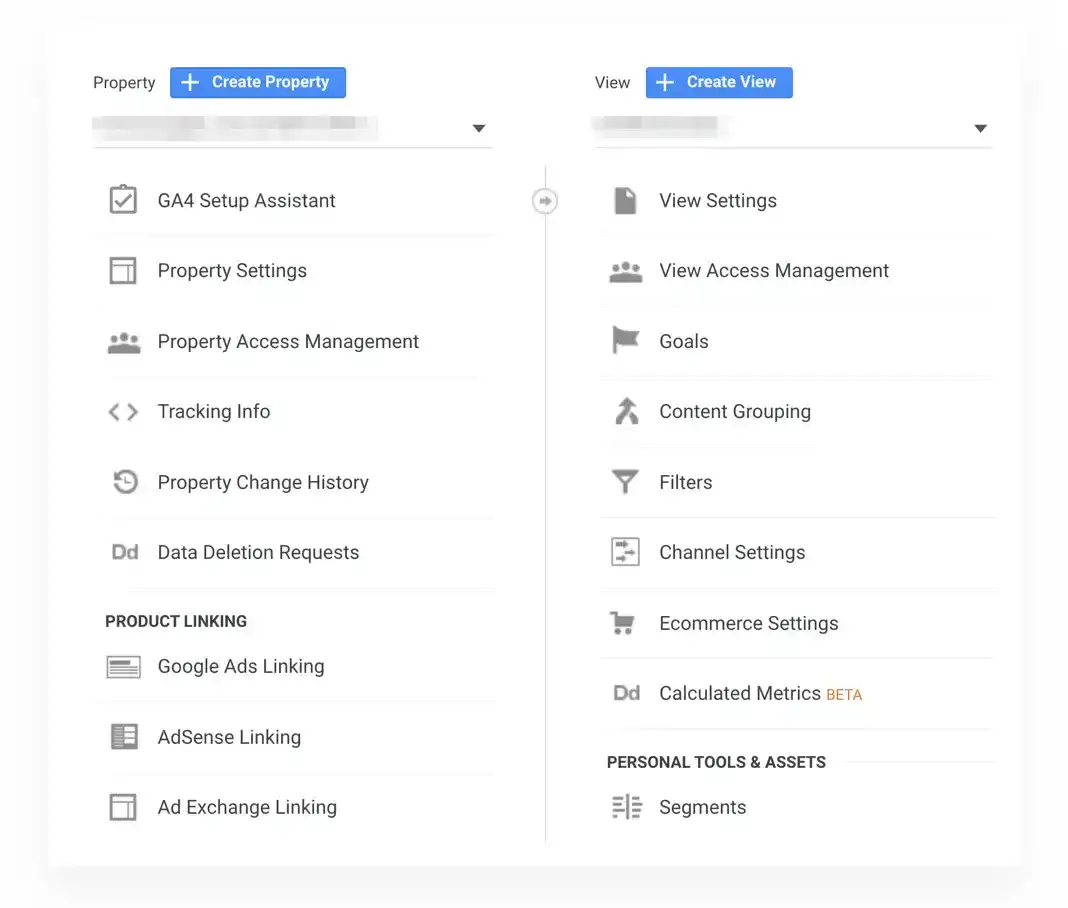Open the Property selector dropdown arrow
This screenshot has width=1068, height=908.
(479, 128)
